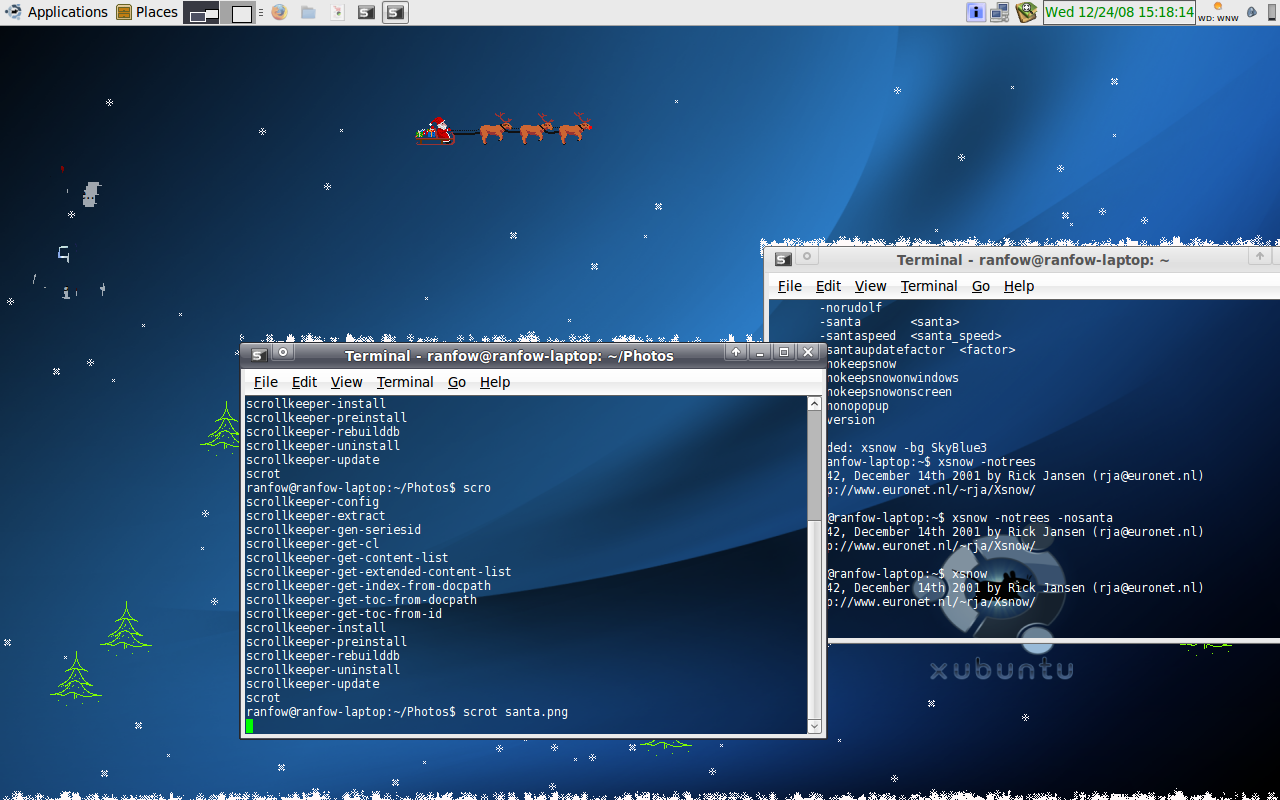Screen dimensions: 1280x800
Task: Select the active terminal taskbar button
Action: 395,12
